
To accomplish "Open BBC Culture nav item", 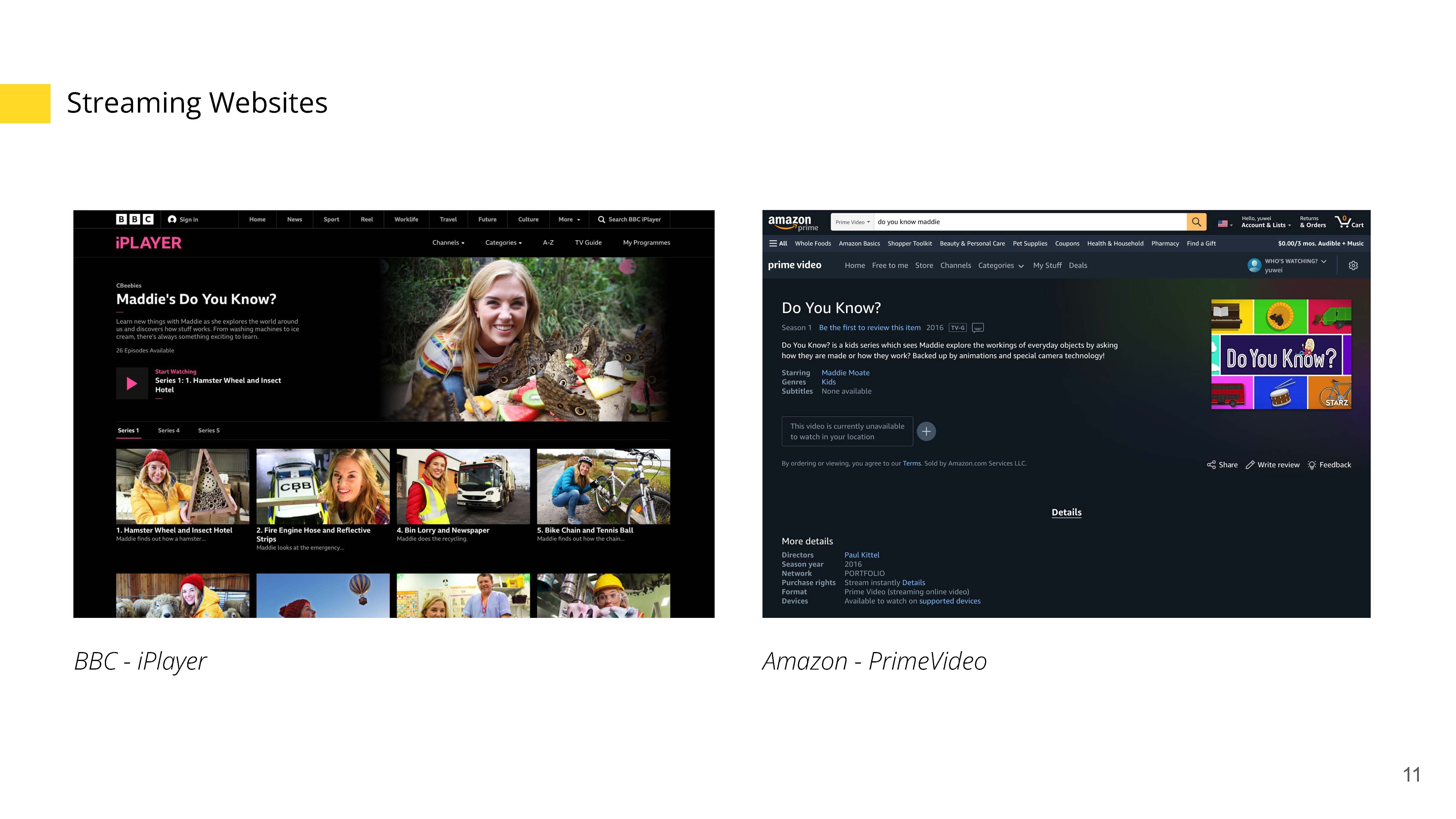I will pos(528,219).
